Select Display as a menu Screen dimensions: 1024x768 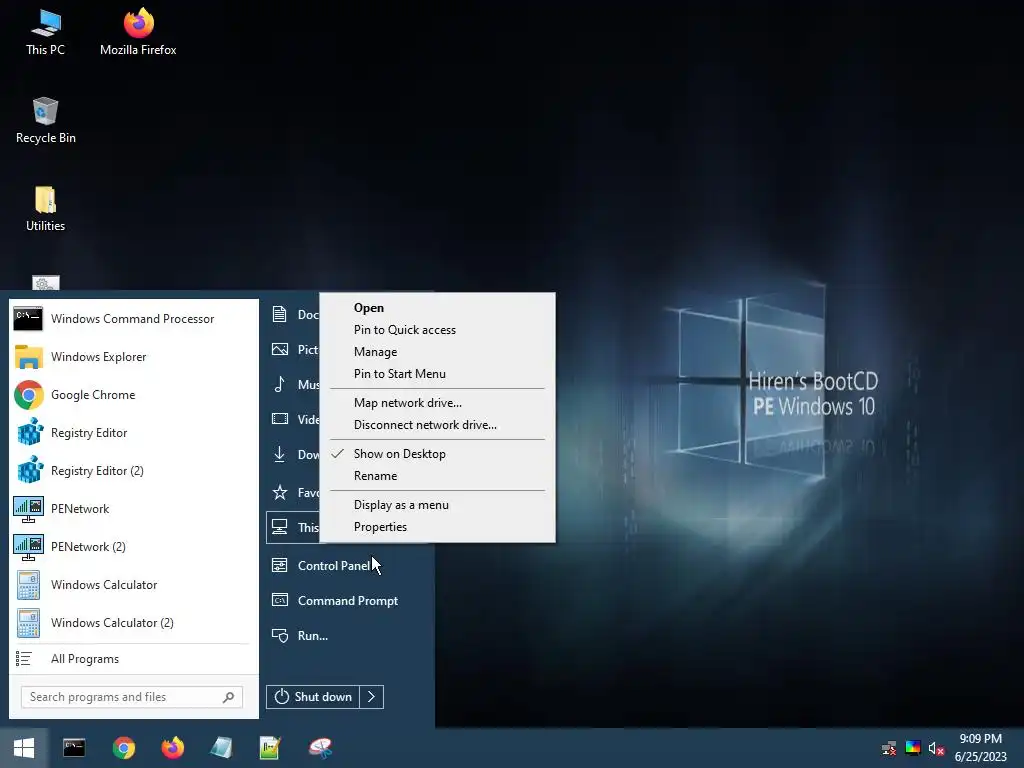(x=438, y=505)
